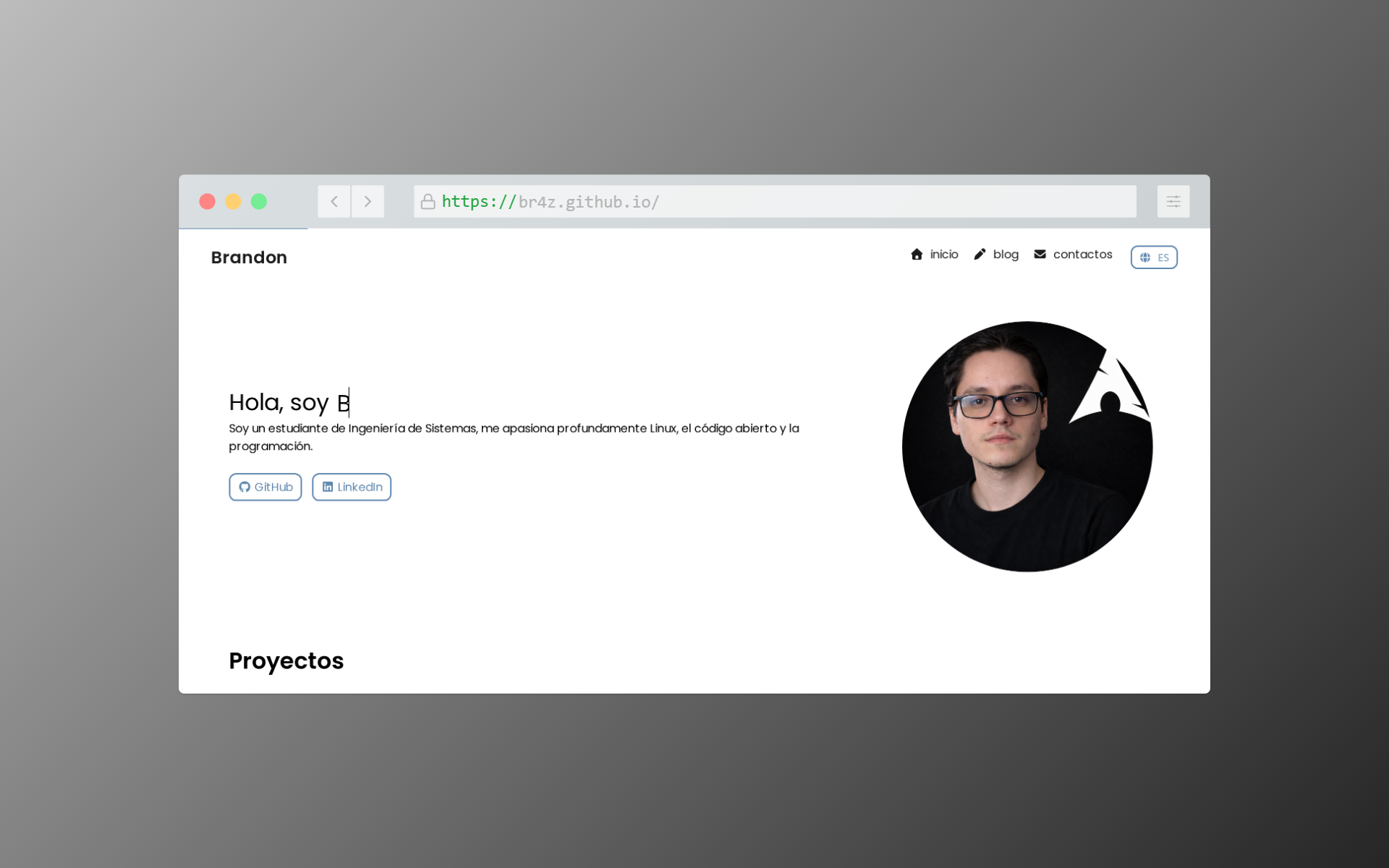1389x868 pixels.
Task: Click the globe icon in the language button
Action: tap(1145, 257)
